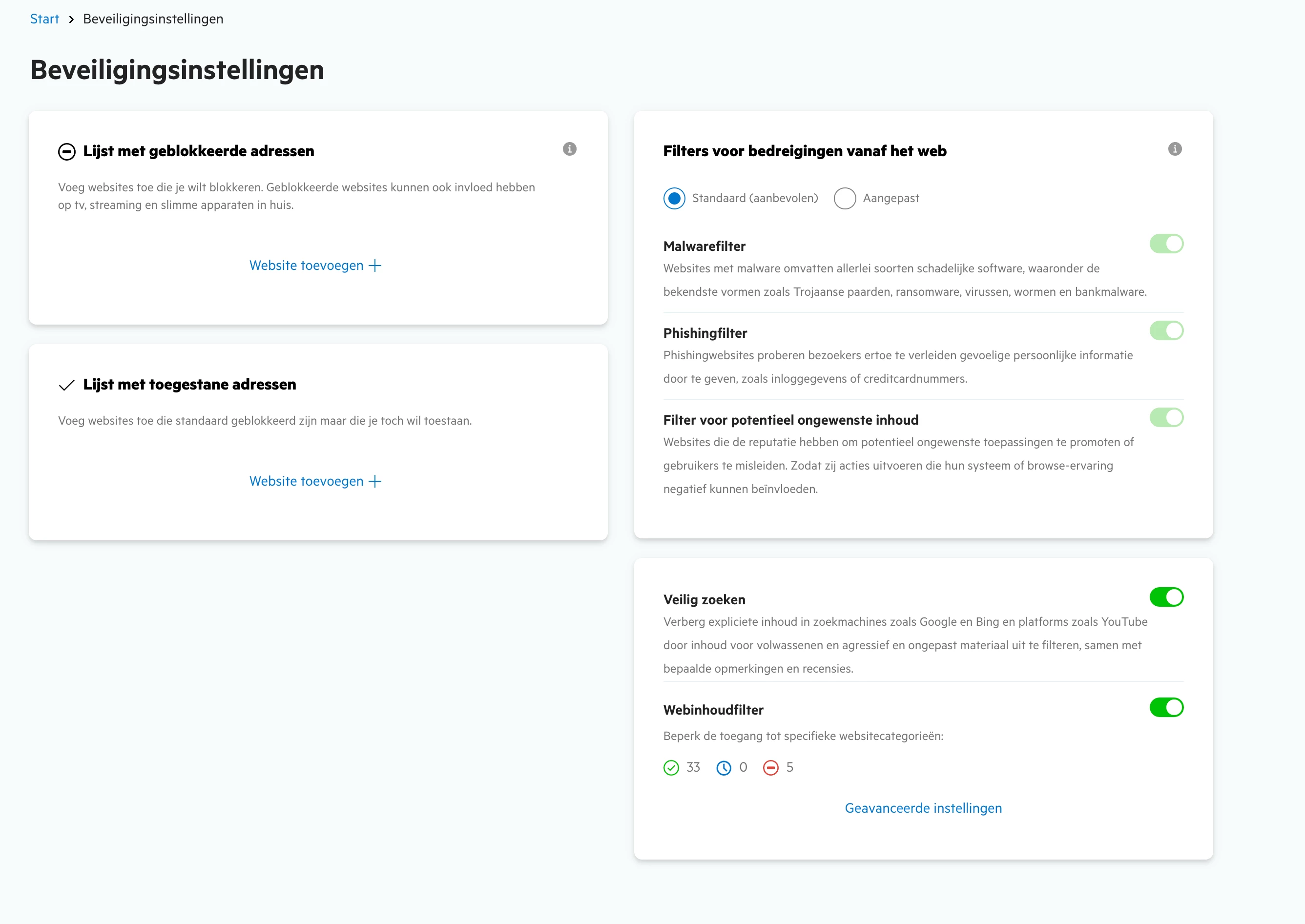The width and height of the screenshot is (1305, 924).
Task: Click unwanted content description about browse-ervaring
Action: (898, 465)
